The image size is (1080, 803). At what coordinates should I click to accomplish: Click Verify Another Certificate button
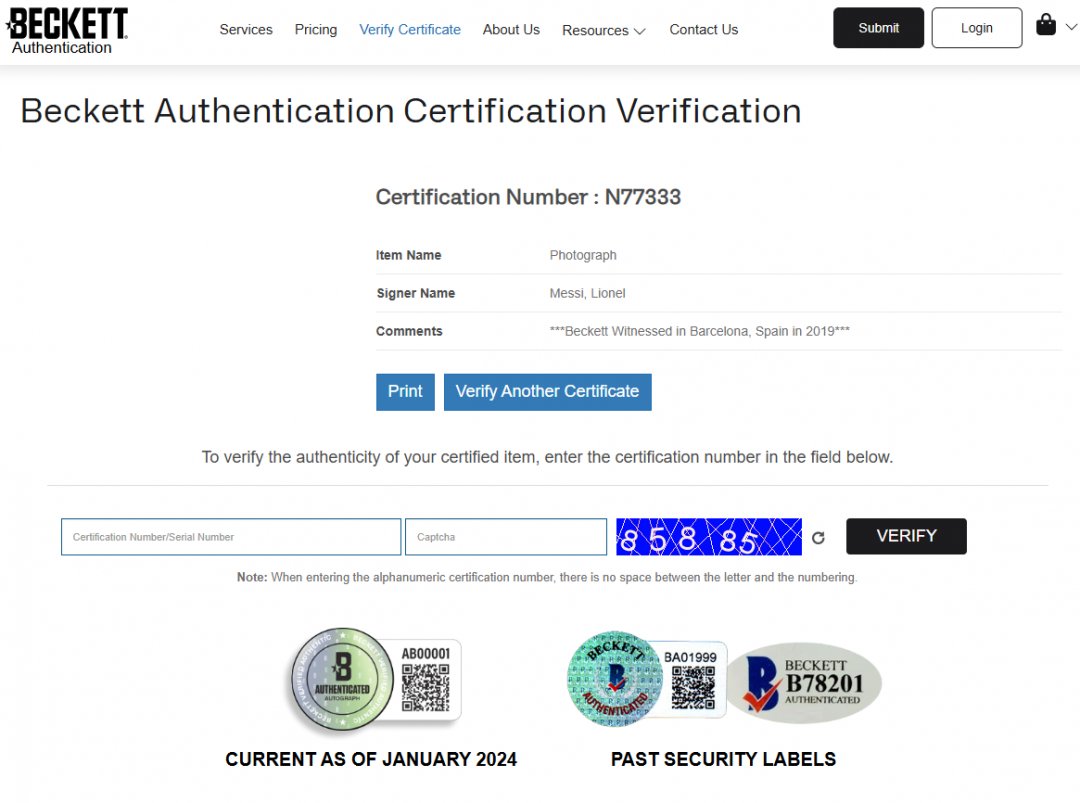coord(548,392)
